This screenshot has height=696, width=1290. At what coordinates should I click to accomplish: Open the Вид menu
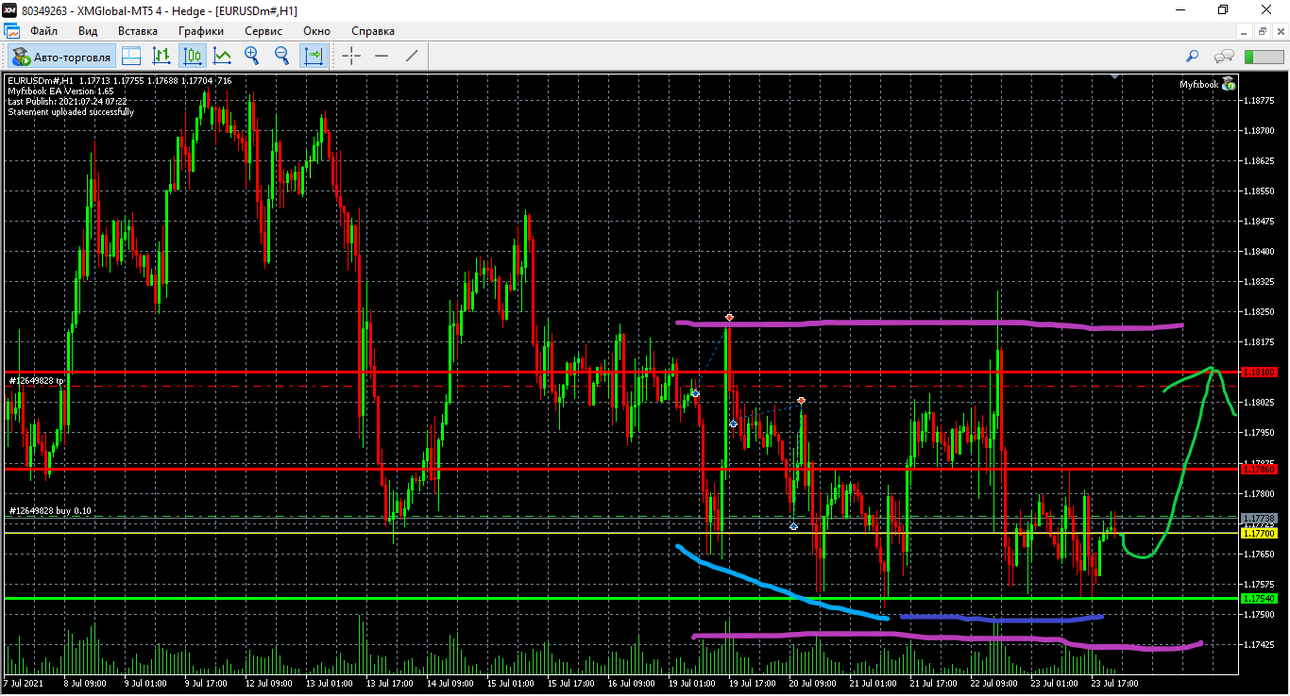tap(88, 31)
